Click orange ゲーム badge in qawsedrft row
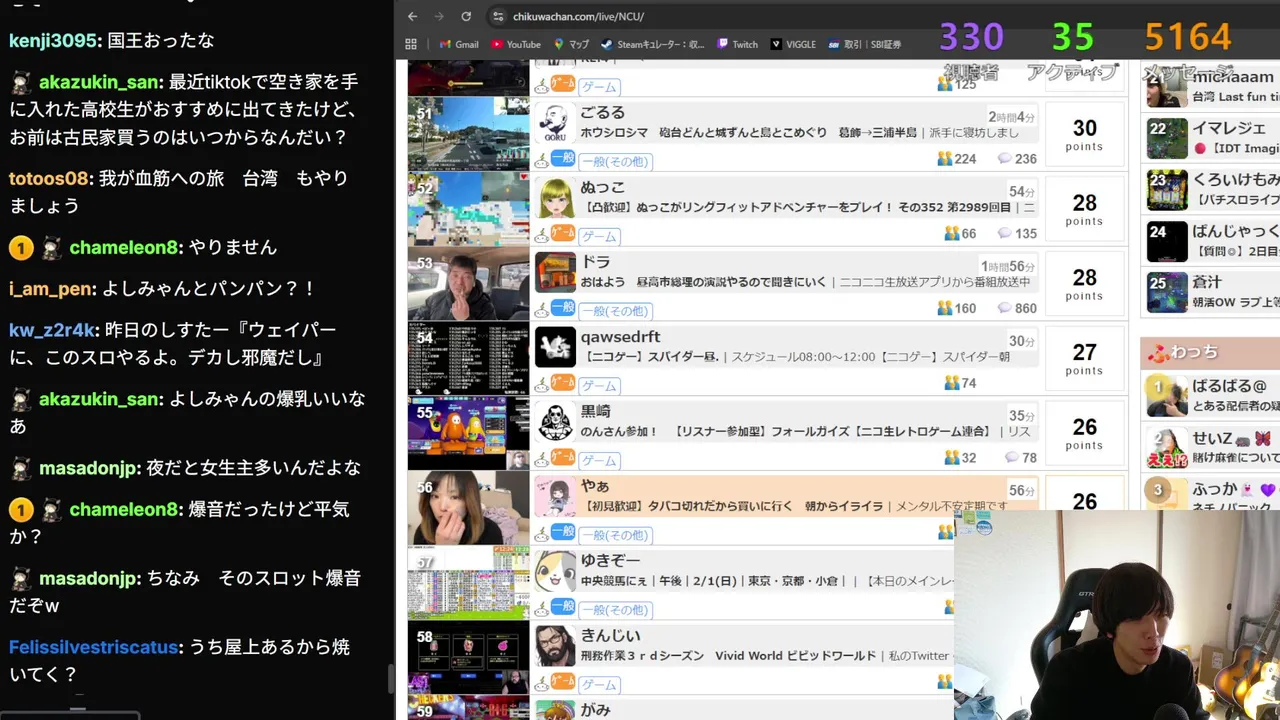1280x720 pixels. point(562,382)
